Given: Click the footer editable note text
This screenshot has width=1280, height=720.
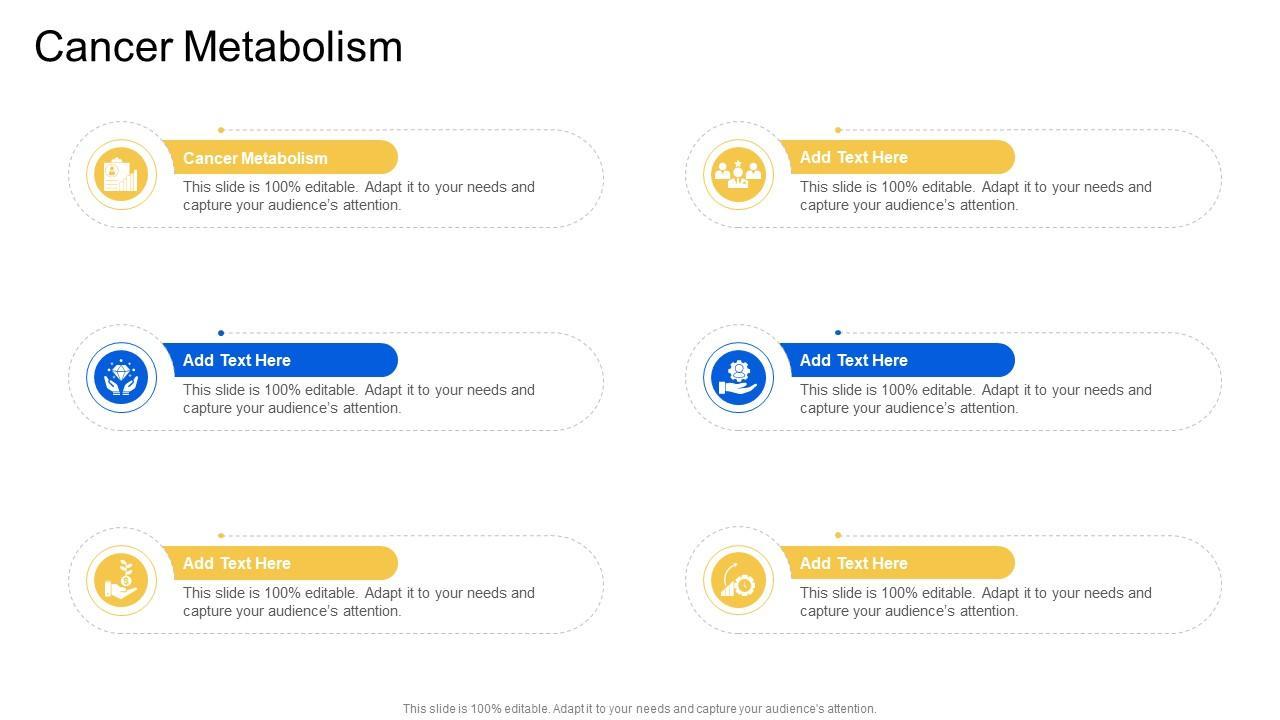Looking at the screenshot, I should [639, 709].
